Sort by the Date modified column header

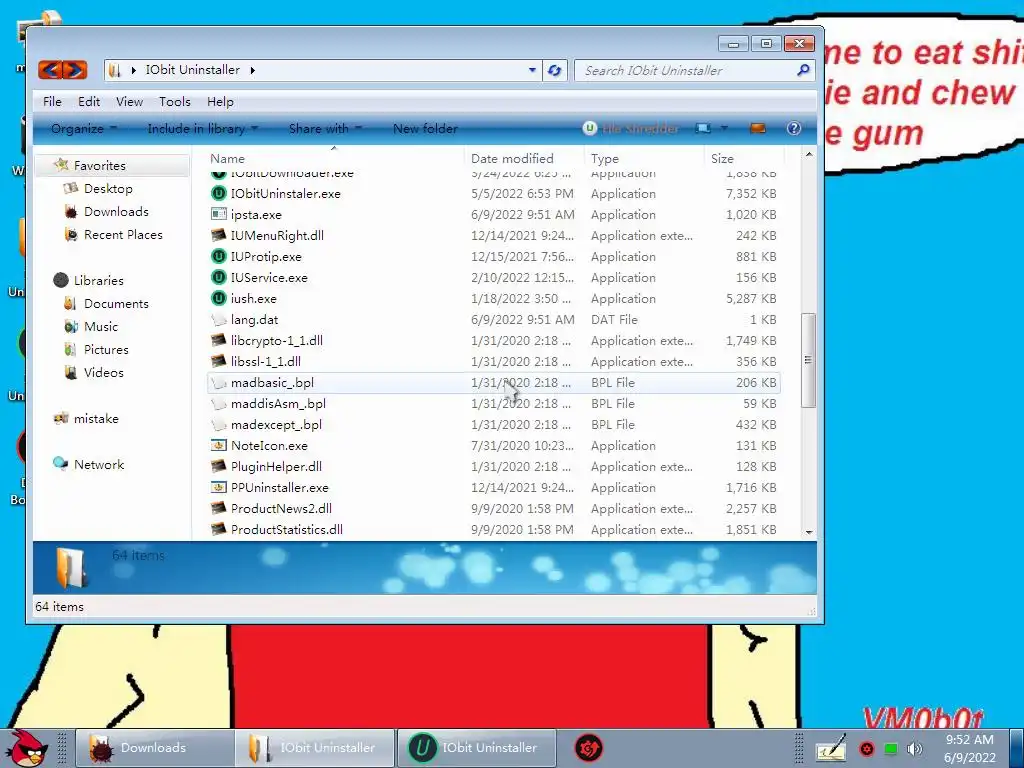click(x=524, y=158)
